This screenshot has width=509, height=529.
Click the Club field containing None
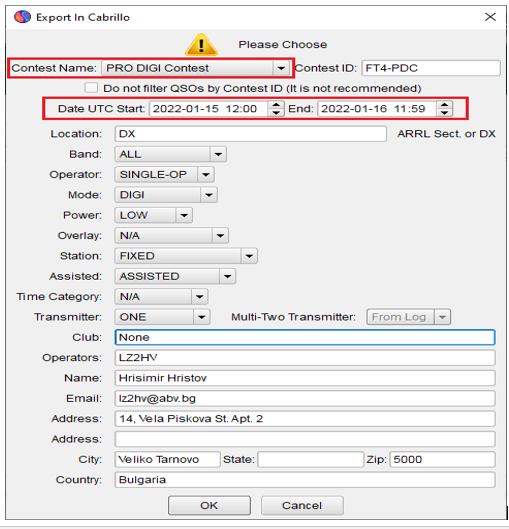click(305, 337)
